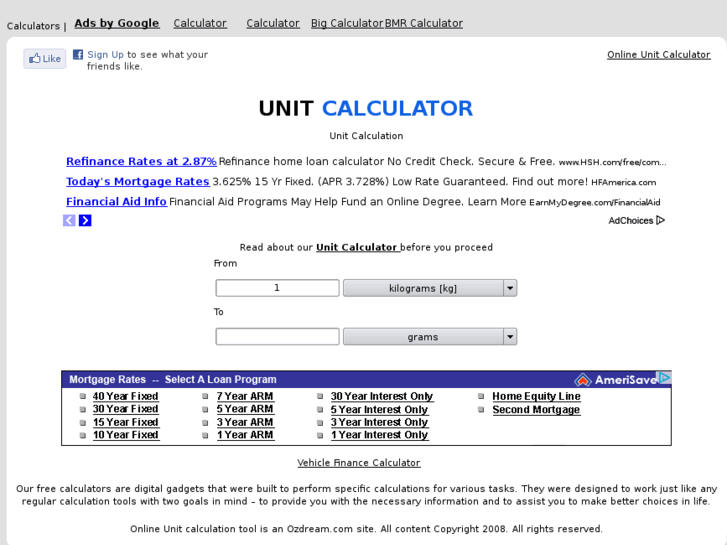Select the 1 Year ARM loan link
Screen dimensions: 727x545
click(245, 435)
